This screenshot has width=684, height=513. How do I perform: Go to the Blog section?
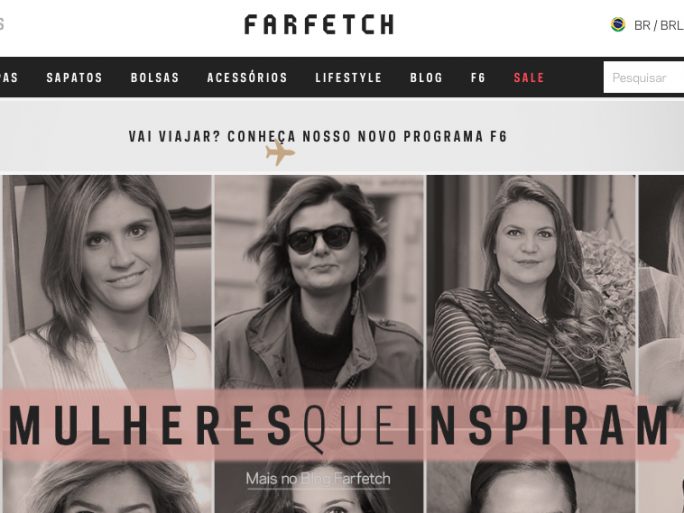click(x=426, y=78)
